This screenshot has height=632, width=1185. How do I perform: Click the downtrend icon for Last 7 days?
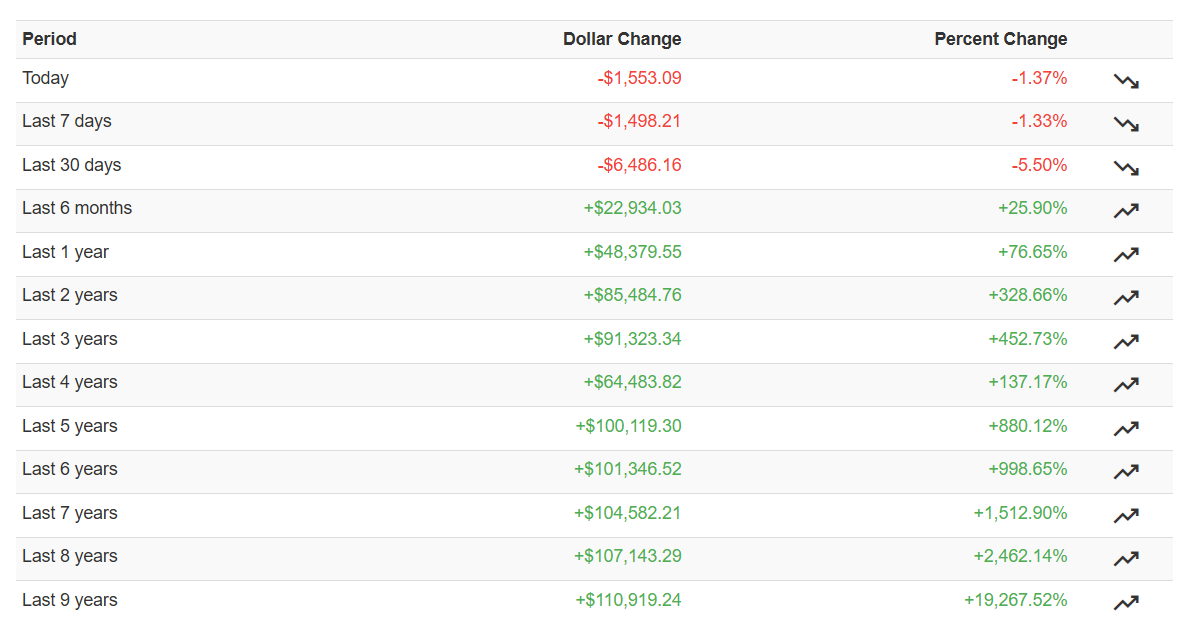click(x=1126, y=124)
